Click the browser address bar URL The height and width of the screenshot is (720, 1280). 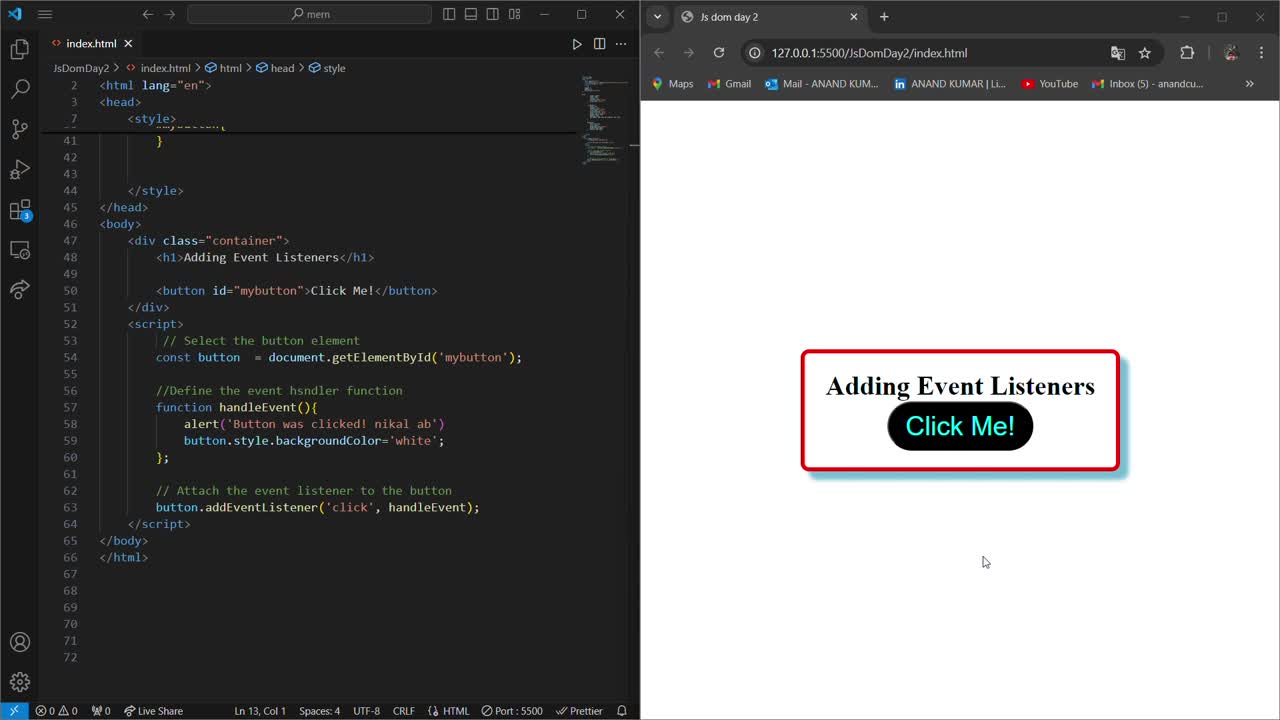pyautogui.click(x=869, y=53)
